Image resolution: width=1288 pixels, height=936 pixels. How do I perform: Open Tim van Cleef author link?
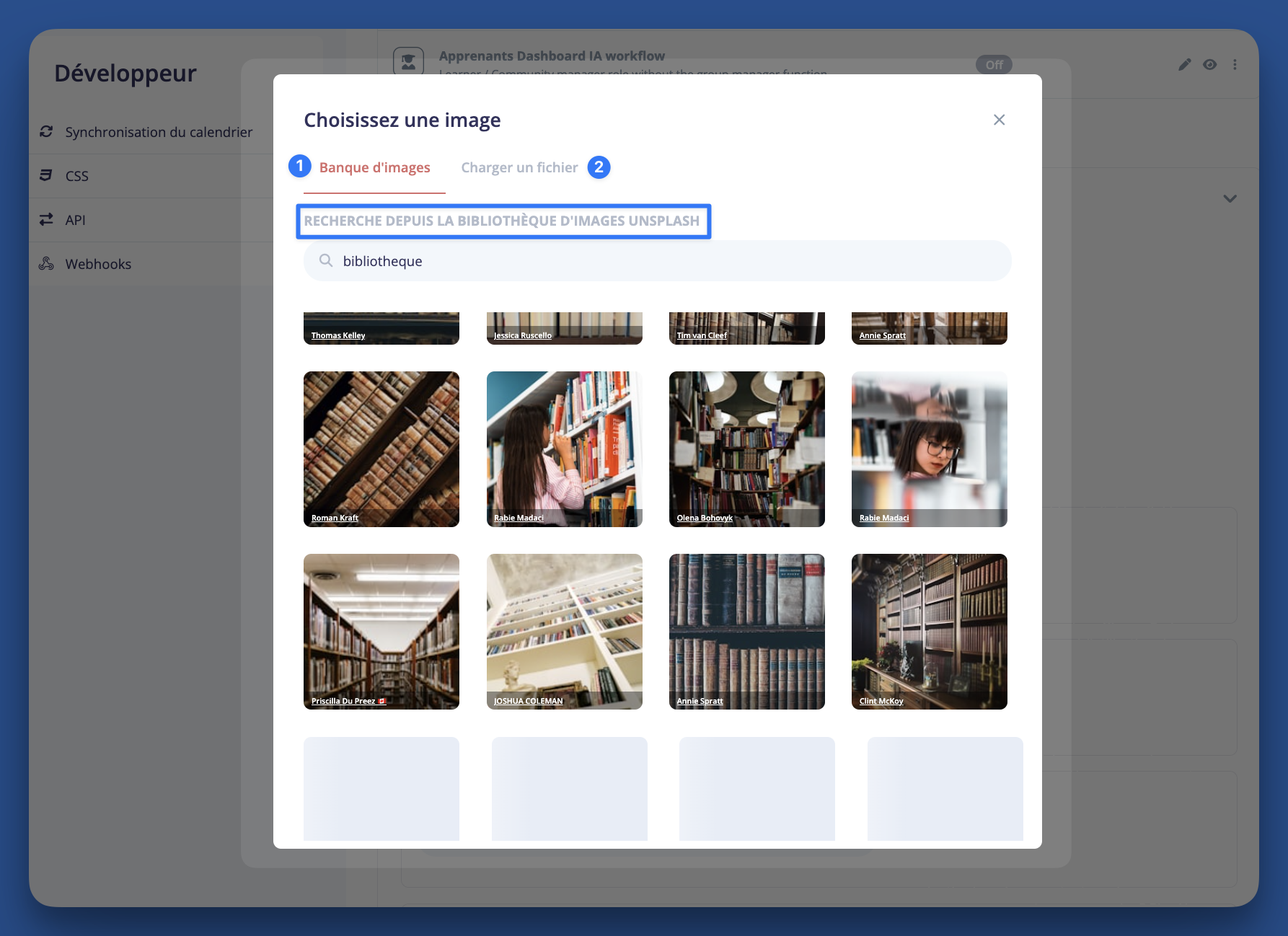(702, 335)
